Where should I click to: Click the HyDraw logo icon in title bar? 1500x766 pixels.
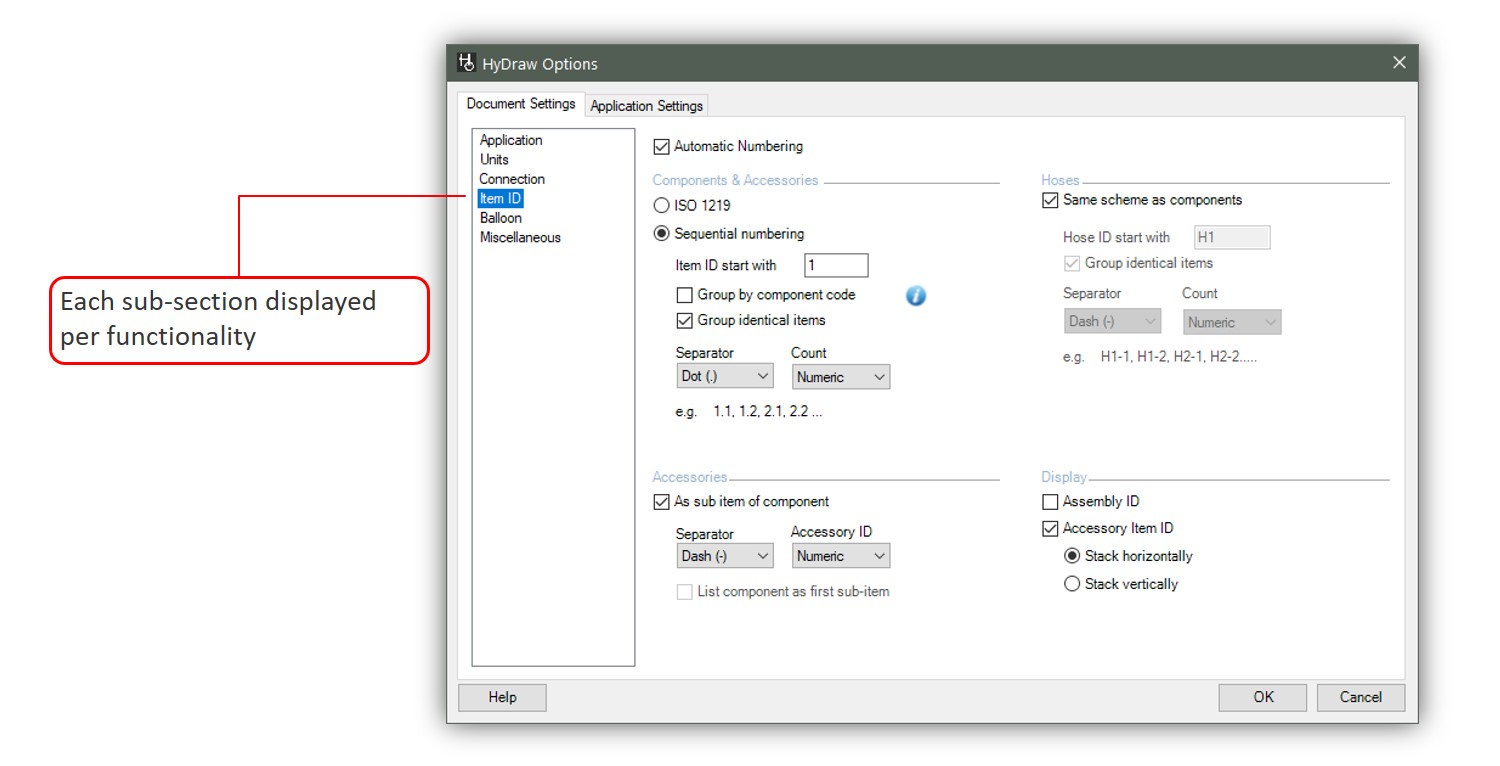point(466,63)
